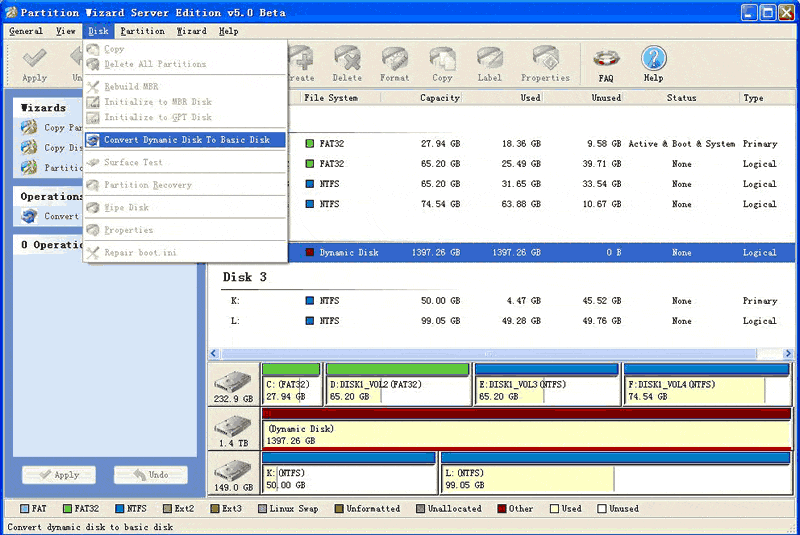
Task: Click the 232.9 GB disk icon
Action: coord(233,382)
